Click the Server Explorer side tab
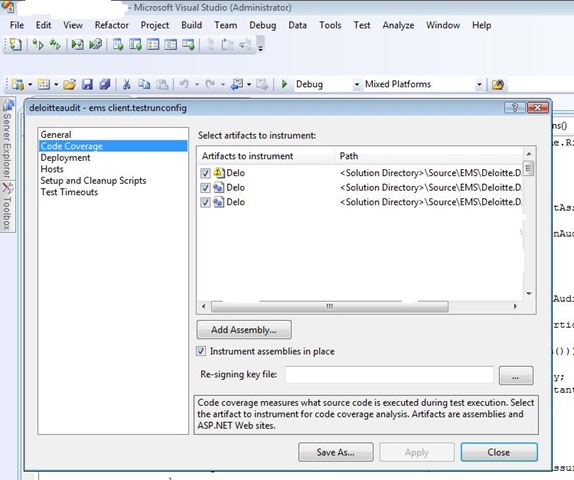The image size is (574, 480). pos(7,139)
